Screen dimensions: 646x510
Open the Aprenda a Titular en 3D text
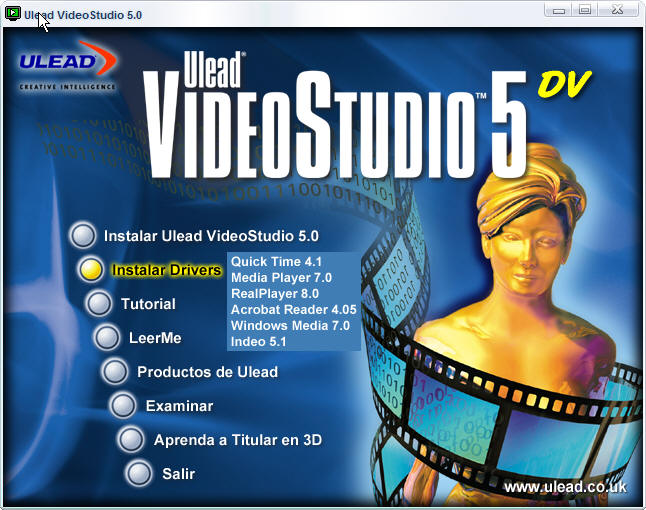237,440
